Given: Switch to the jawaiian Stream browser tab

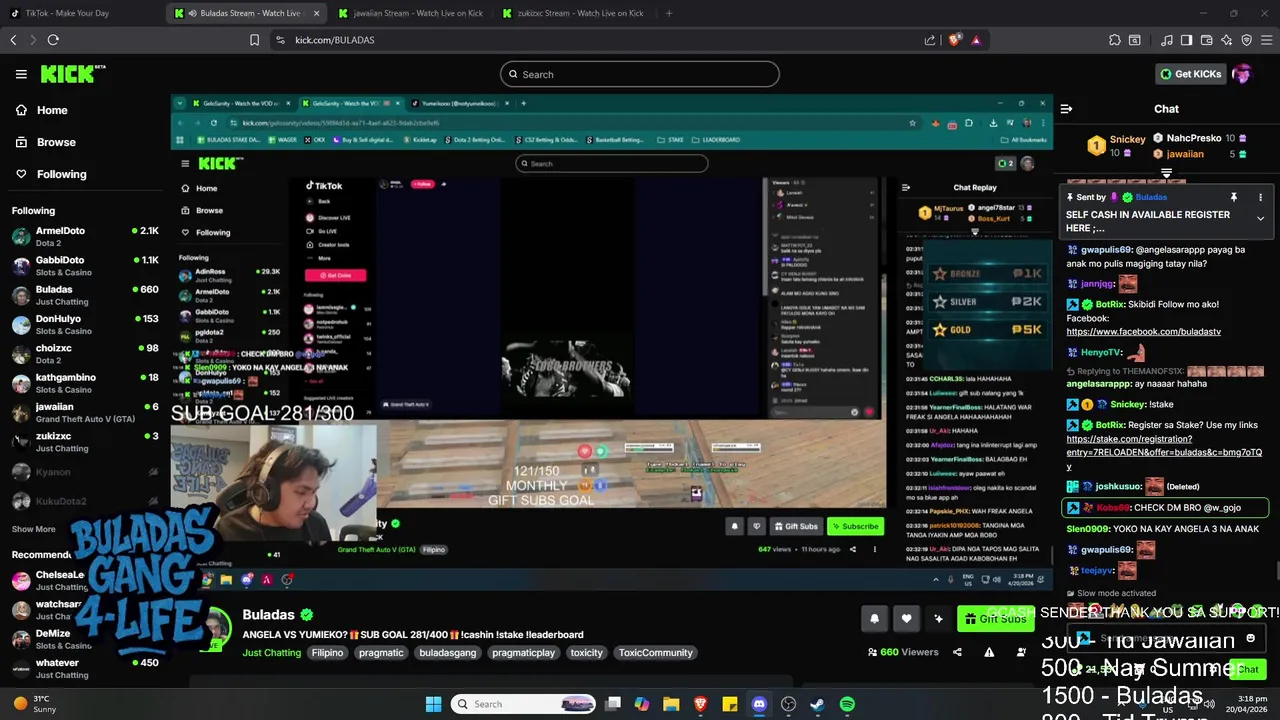Looking at the screenshot, I should tap(410, 13).
